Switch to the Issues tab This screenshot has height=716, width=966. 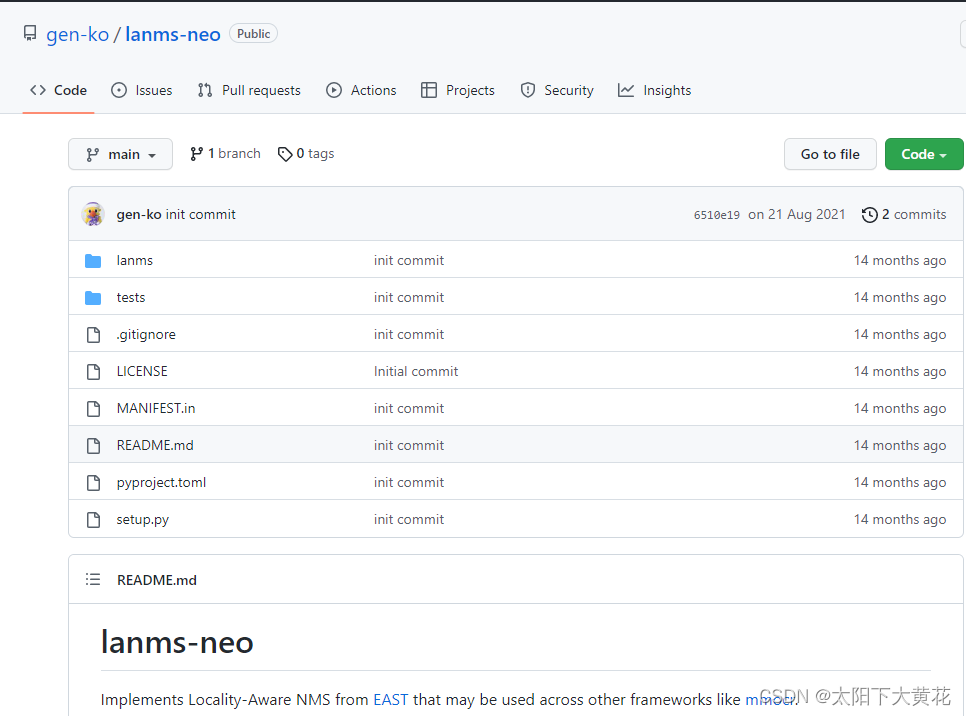point(142,90)
